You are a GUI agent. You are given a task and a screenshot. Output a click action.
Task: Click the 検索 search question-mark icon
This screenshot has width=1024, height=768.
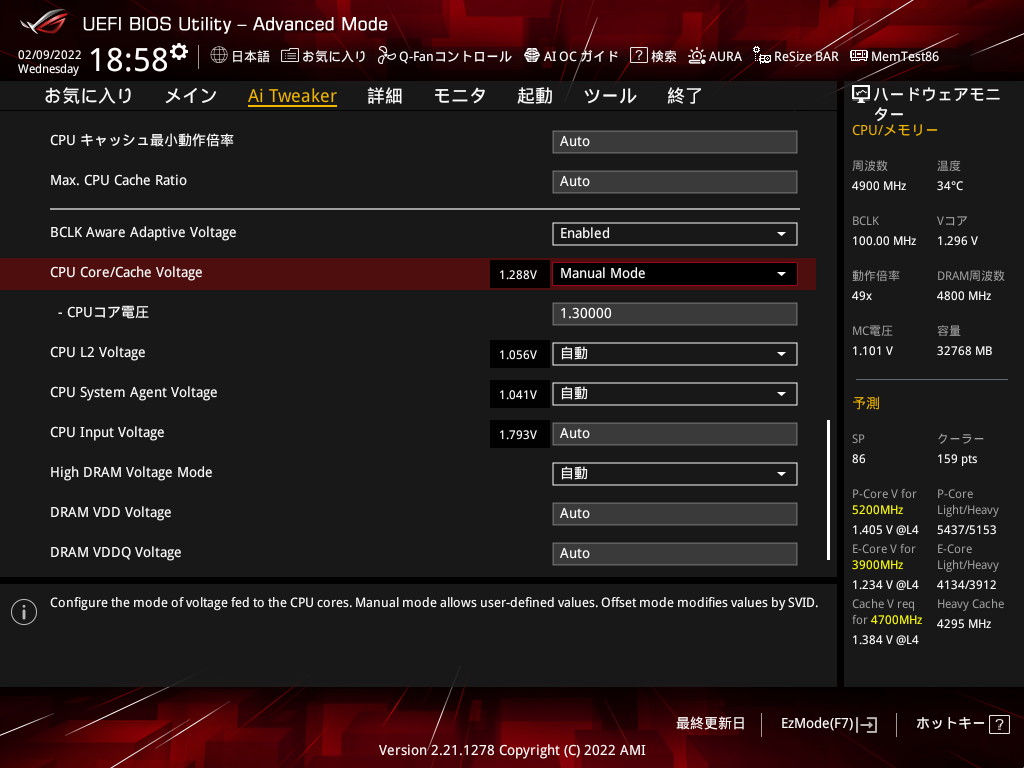tap(638, 56)
